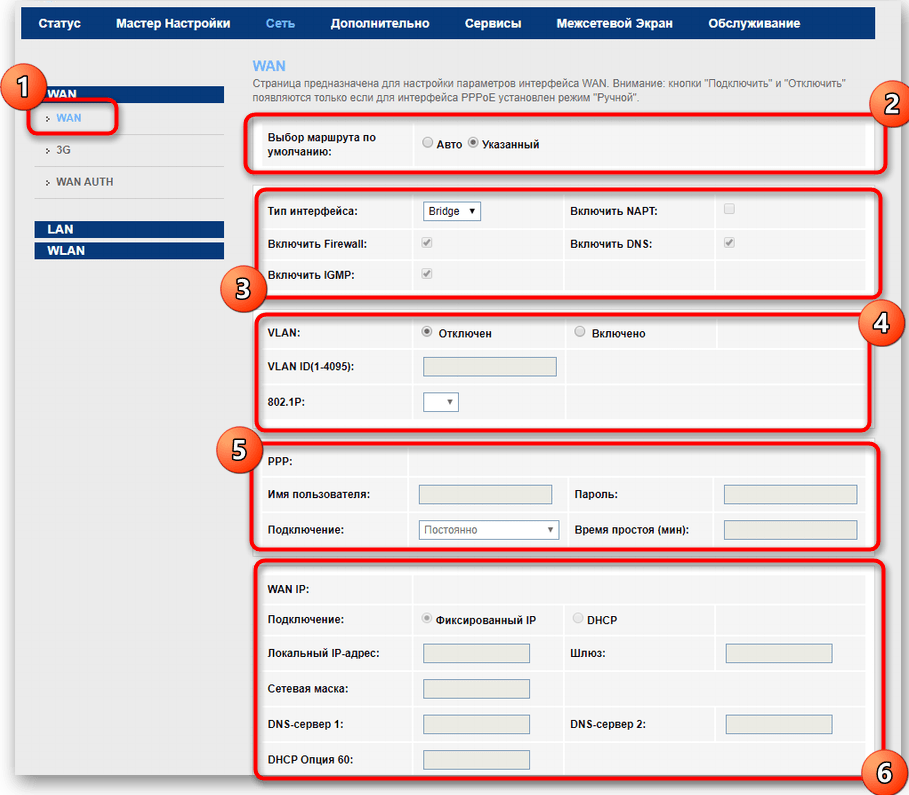
Task: Open the Статус tab
Action: (x=59, y=23)
